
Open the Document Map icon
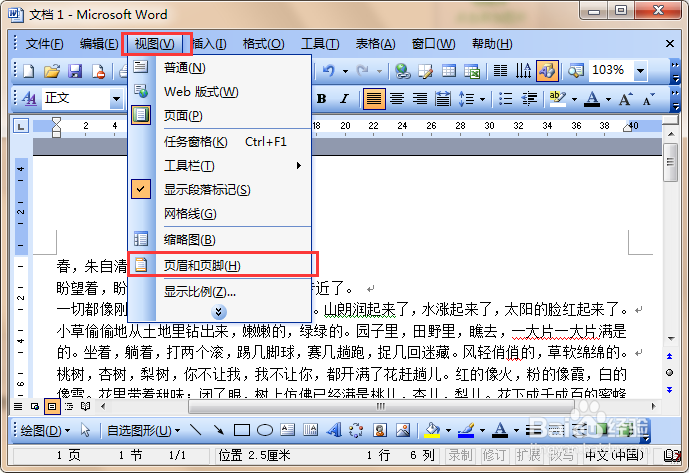tap(576, 71)
